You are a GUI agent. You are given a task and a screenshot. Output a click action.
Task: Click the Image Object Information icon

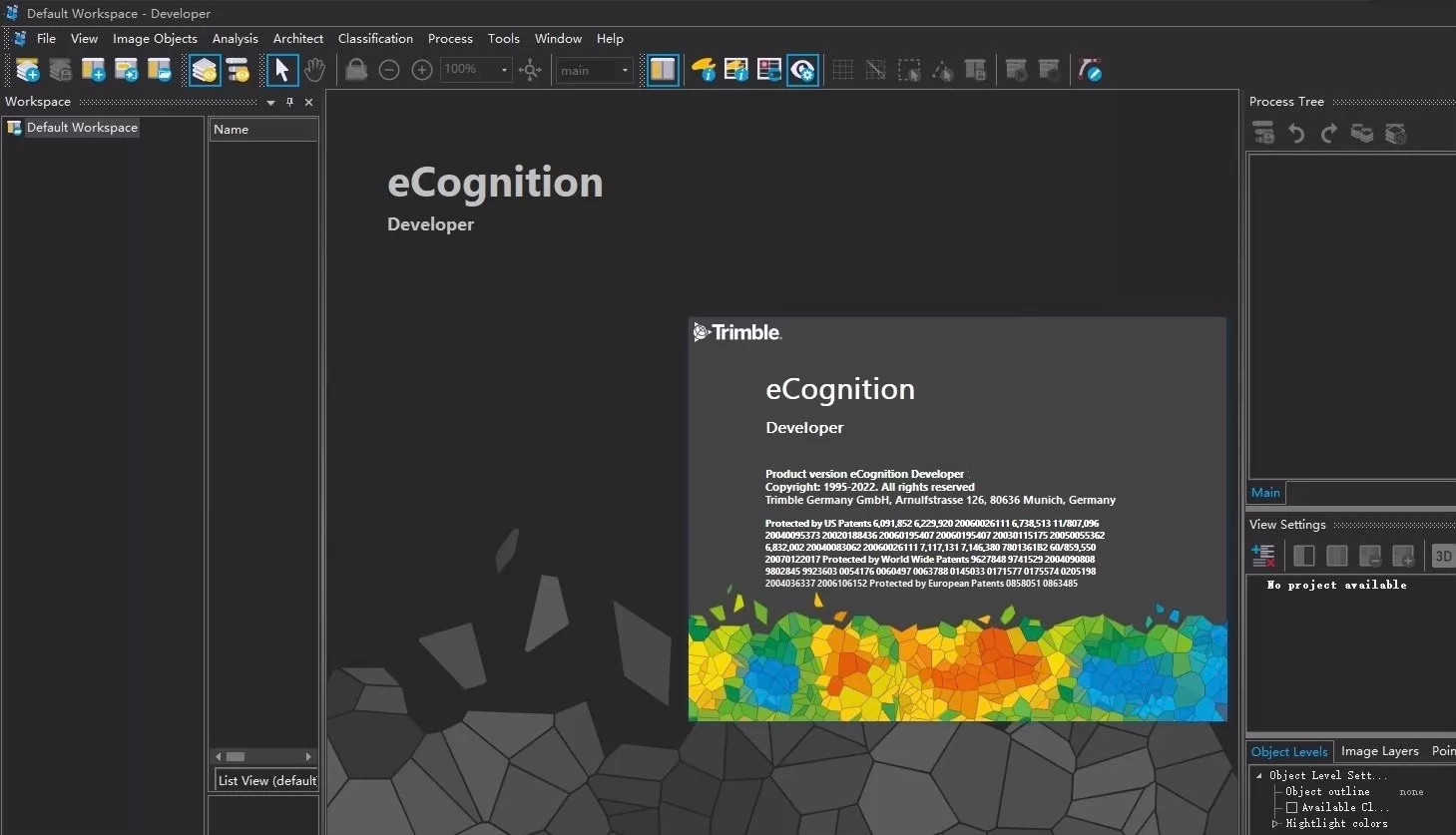click(x=704, y=70)
